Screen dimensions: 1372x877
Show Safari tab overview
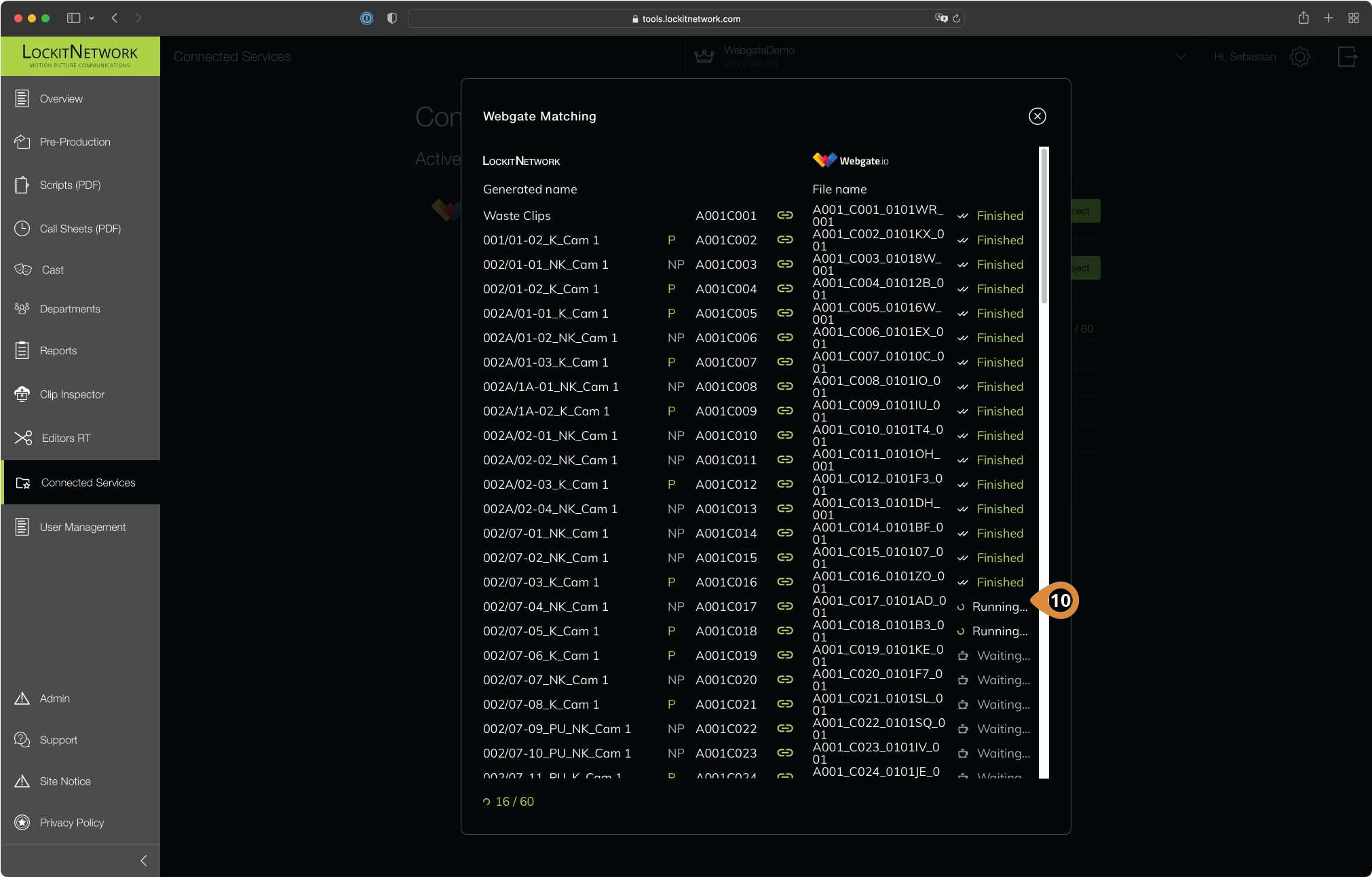coord(1353,18)
